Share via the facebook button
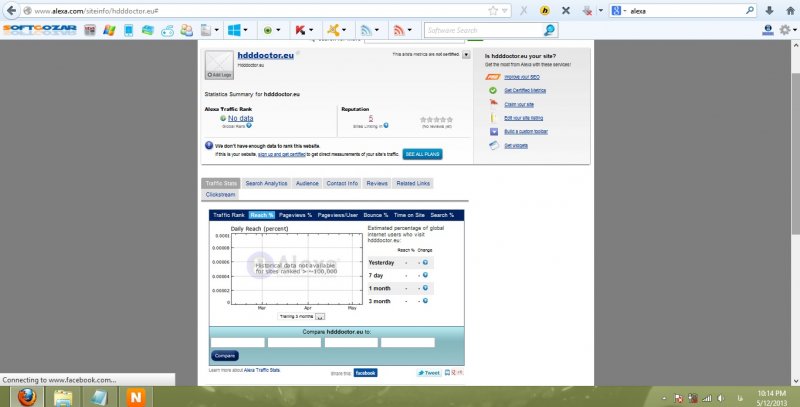Viewport: 800px width, 407px height. coord(365,373)
